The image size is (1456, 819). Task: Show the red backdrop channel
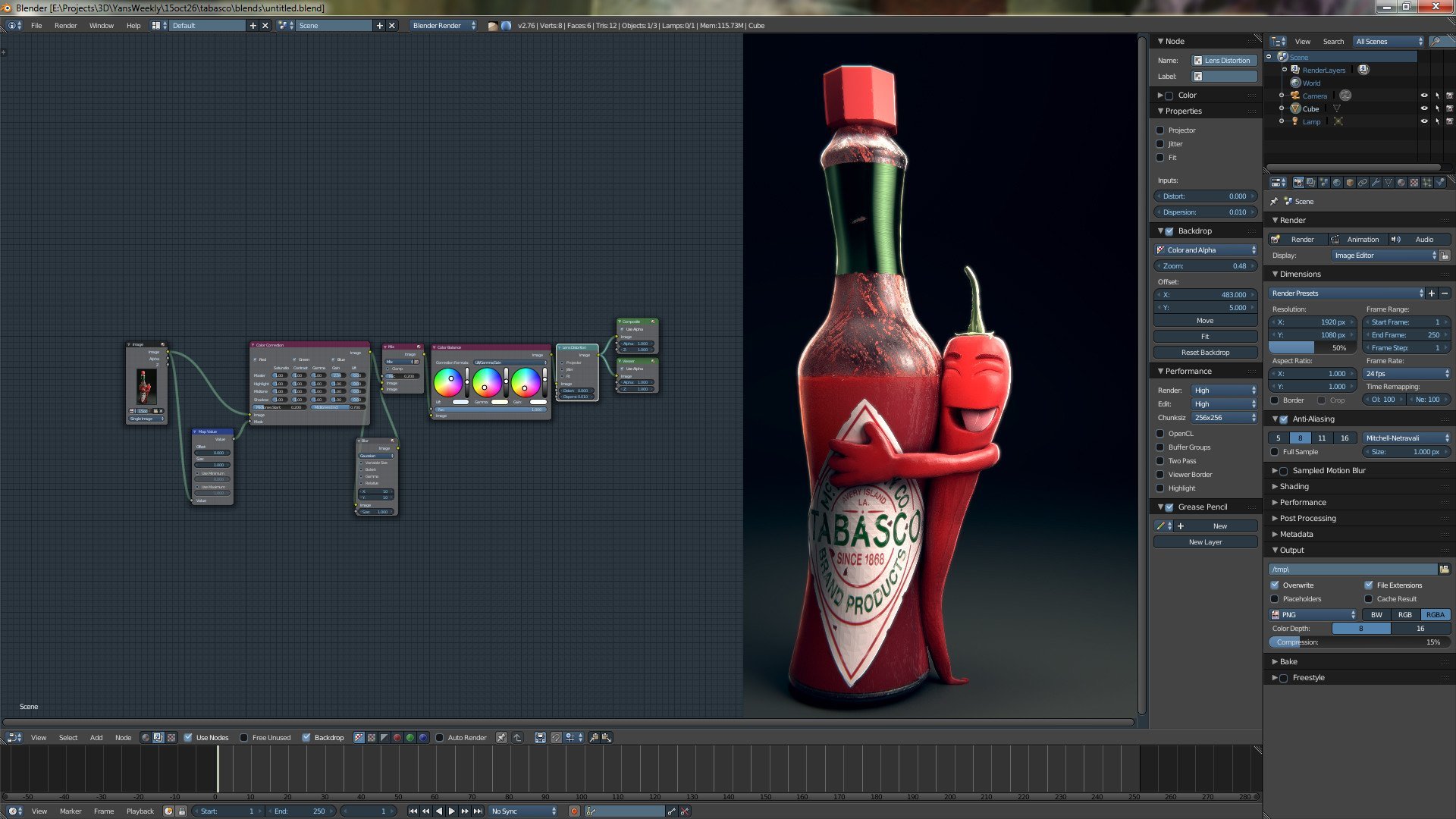coord(397,738)
